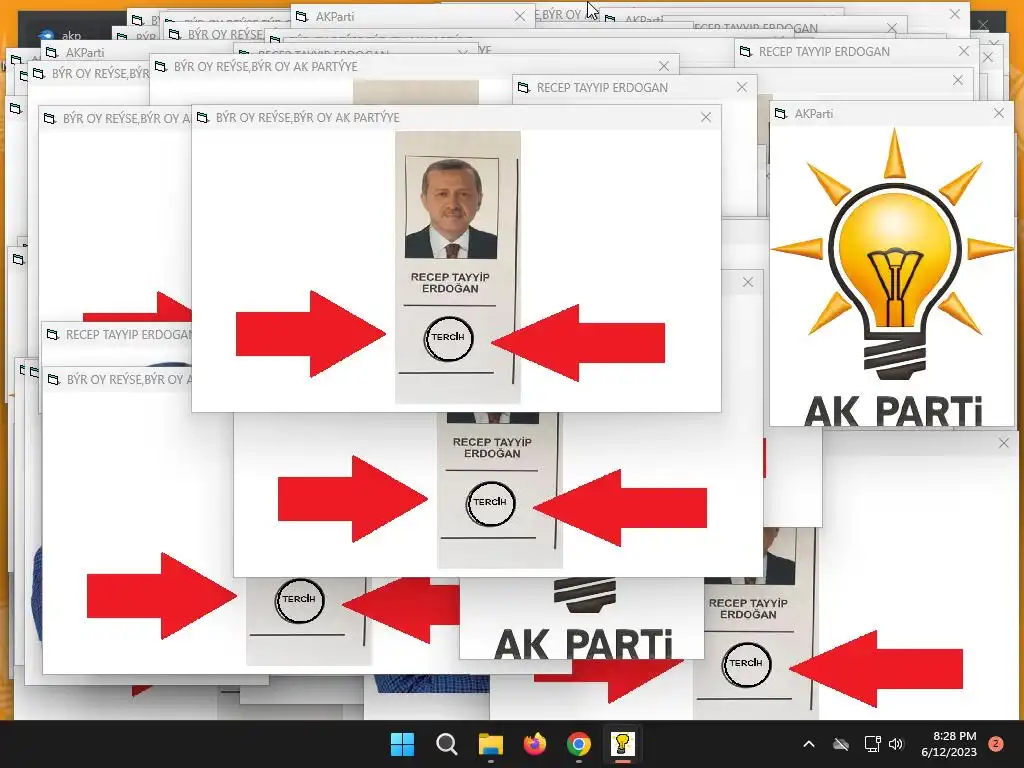Click the lightbulb logo in AKParti window

tap(893, 255)
